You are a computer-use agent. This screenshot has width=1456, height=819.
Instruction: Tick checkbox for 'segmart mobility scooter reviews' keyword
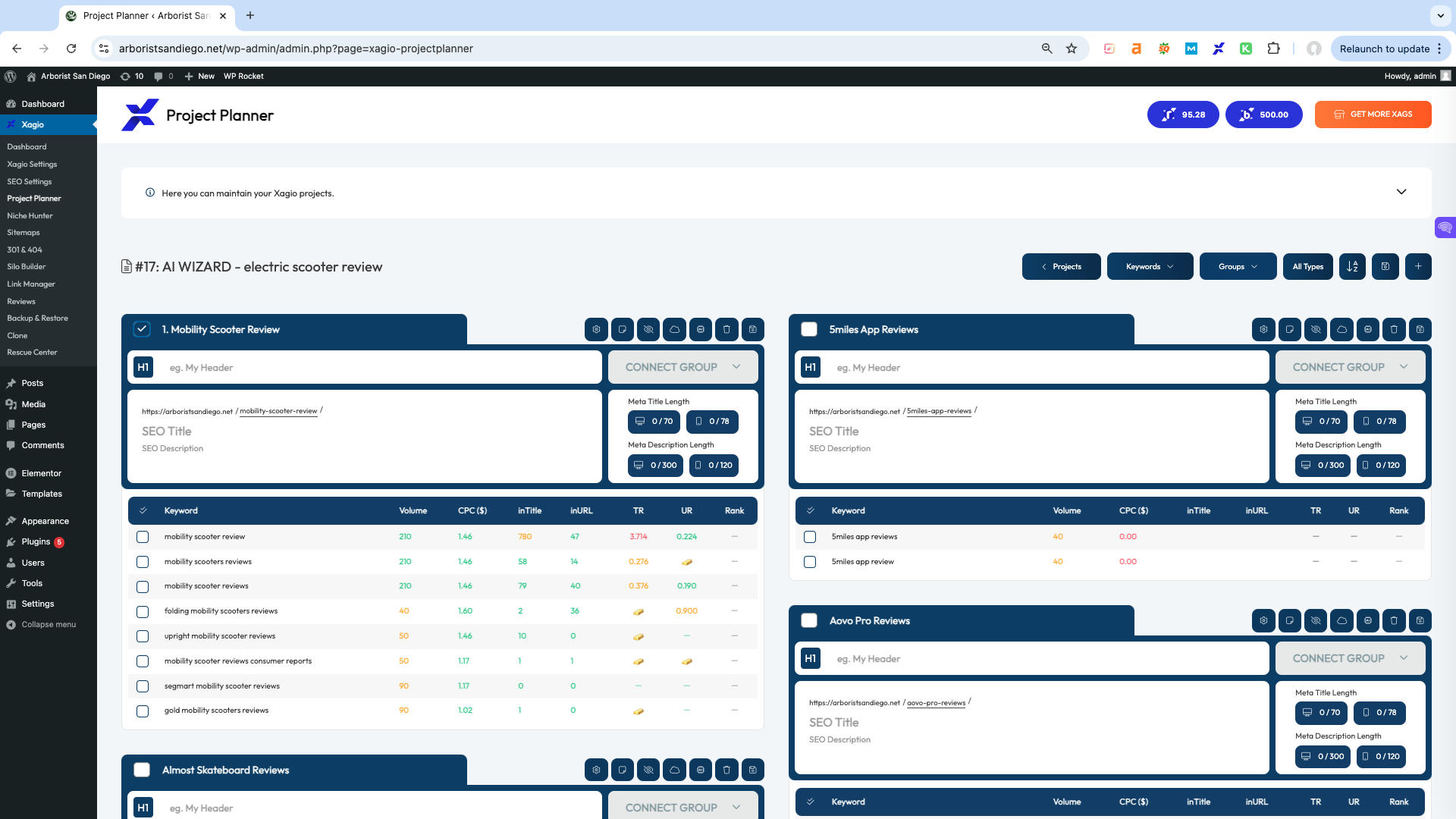point(143,686)
